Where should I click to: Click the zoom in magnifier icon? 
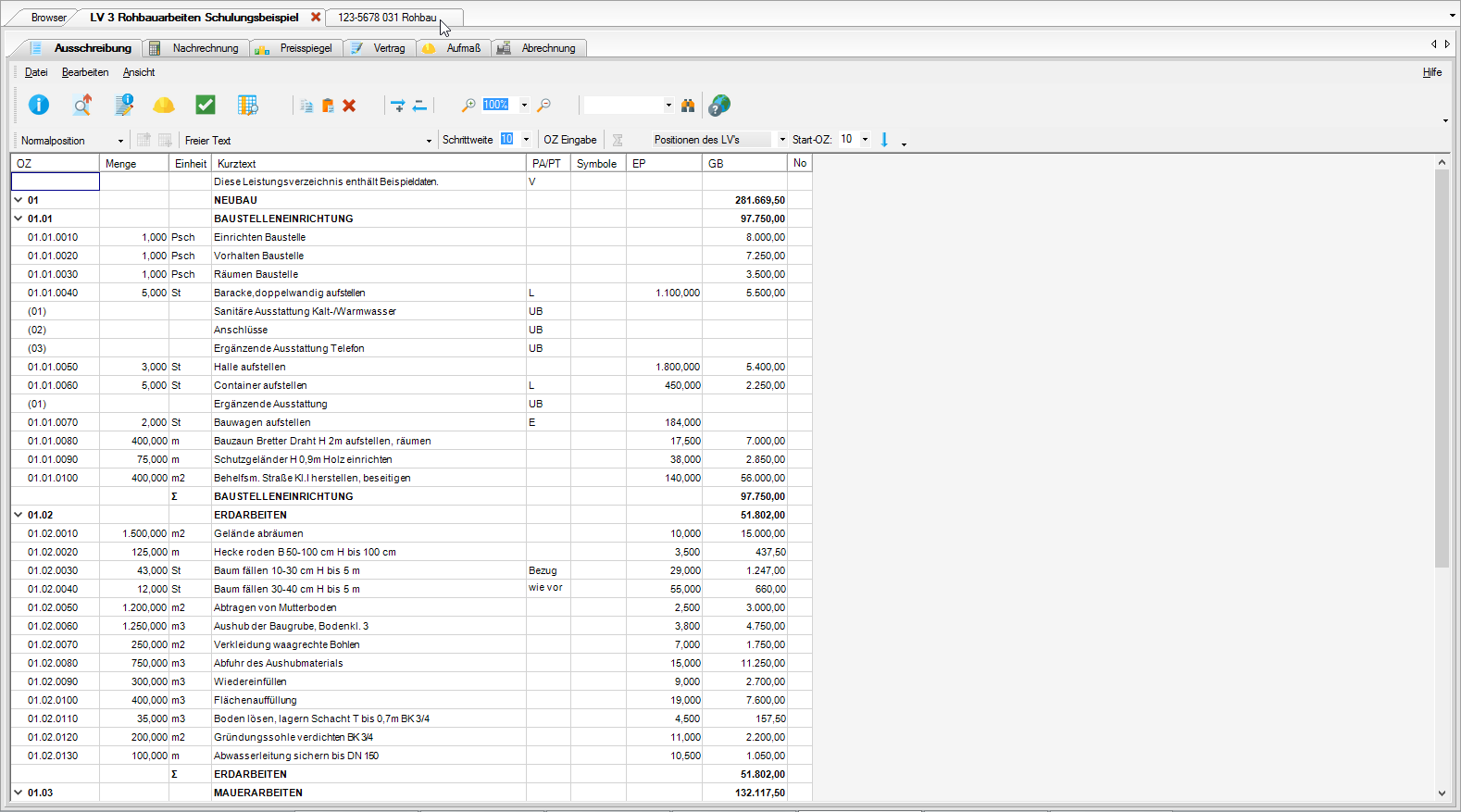(x=468, y=106)
